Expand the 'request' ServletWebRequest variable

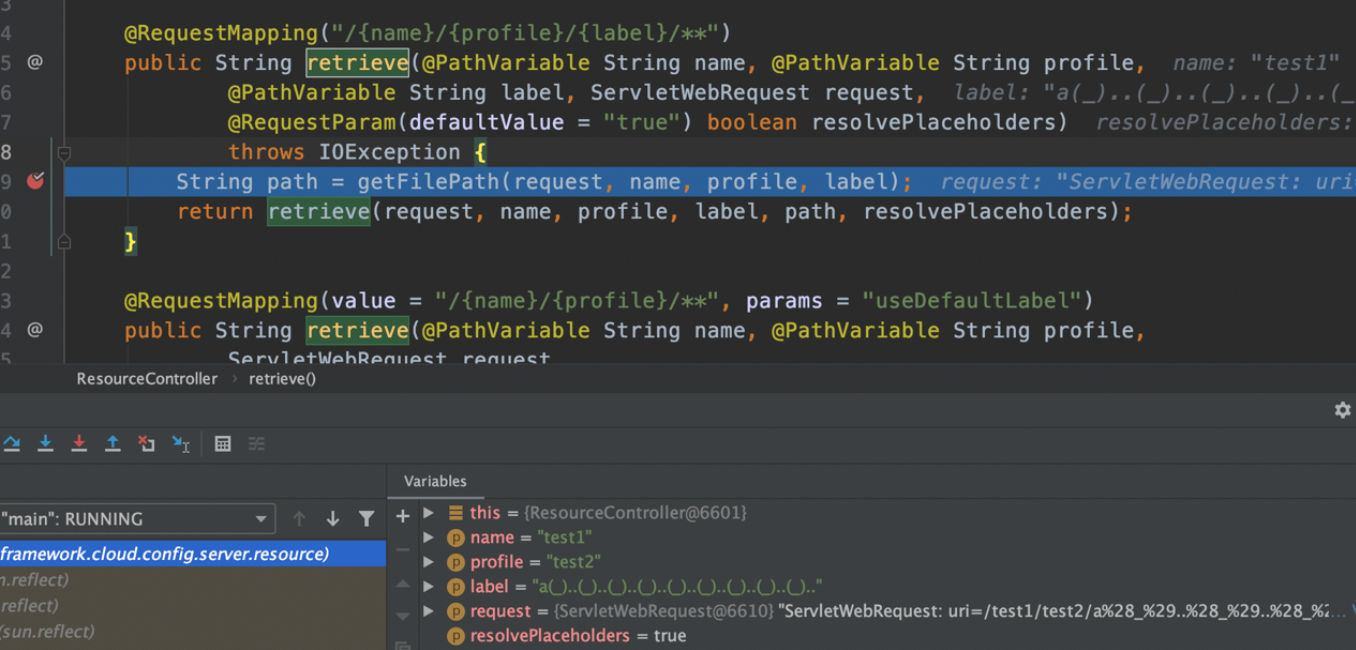(429, 611)
